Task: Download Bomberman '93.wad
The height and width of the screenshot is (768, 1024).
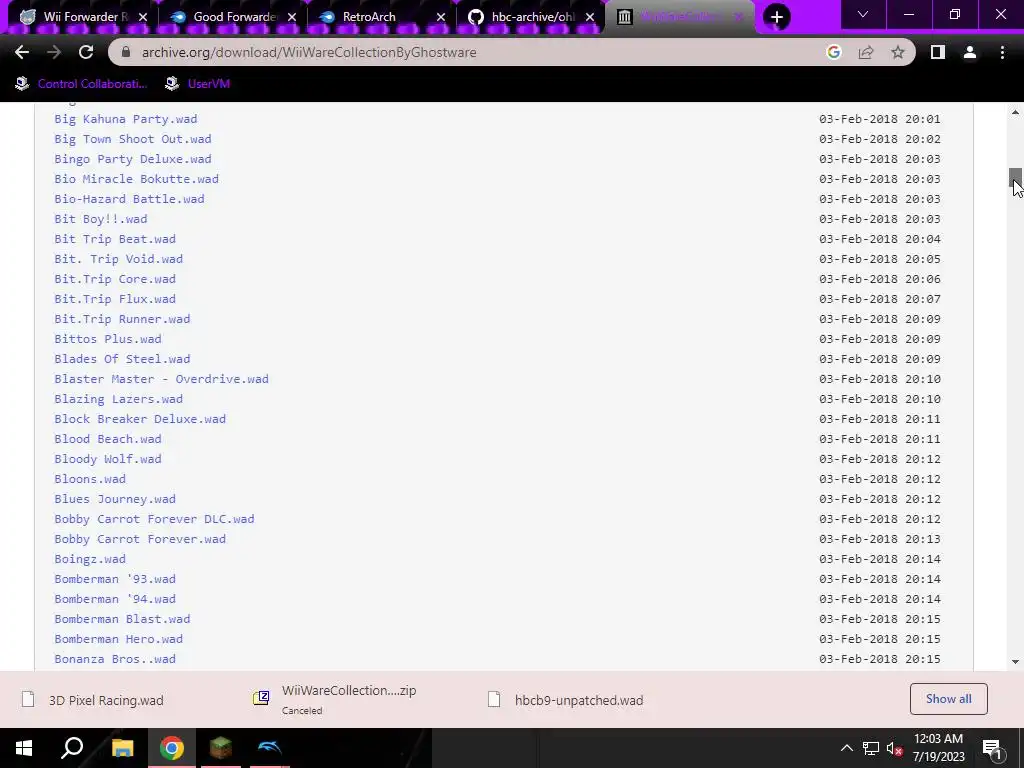Action: 115,579
